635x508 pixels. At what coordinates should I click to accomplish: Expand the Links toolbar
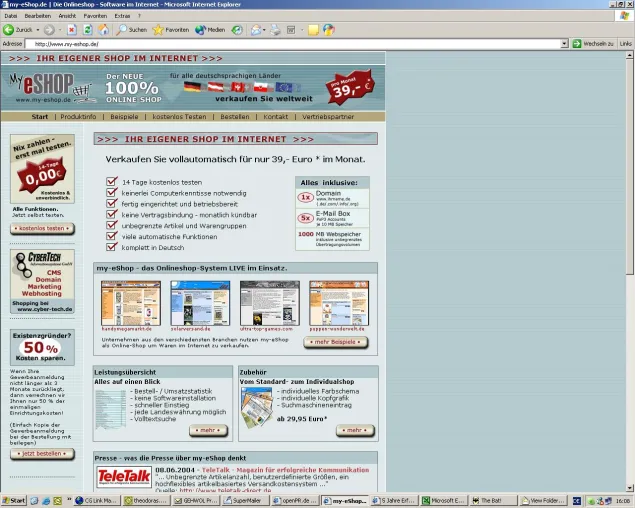[x=625, y=43]
